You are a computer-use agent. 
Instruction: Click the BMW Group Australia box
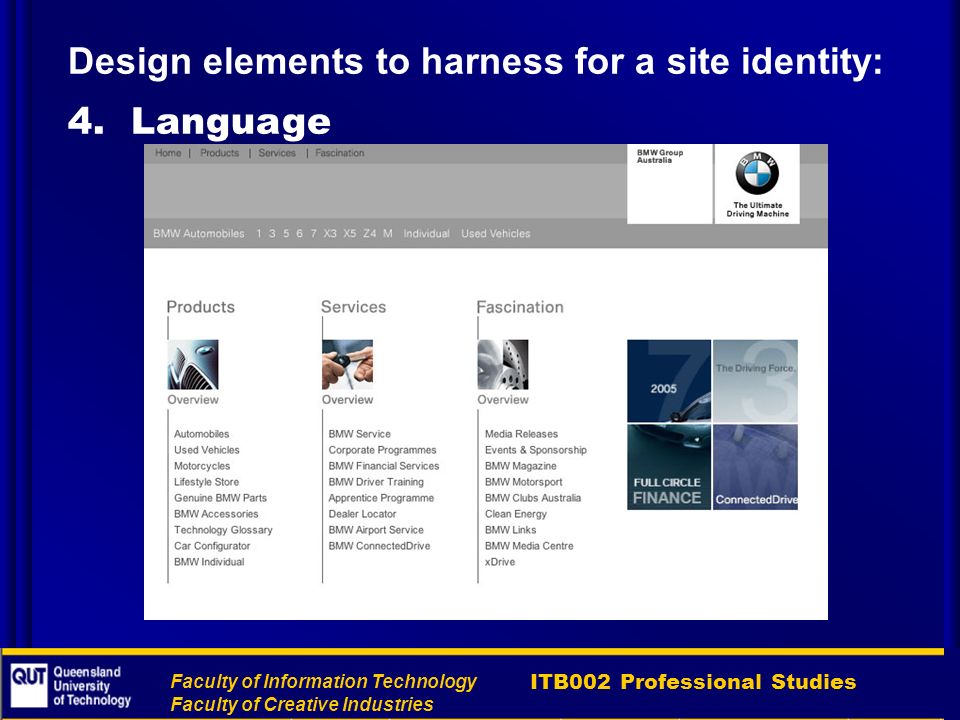coord(670,184)
